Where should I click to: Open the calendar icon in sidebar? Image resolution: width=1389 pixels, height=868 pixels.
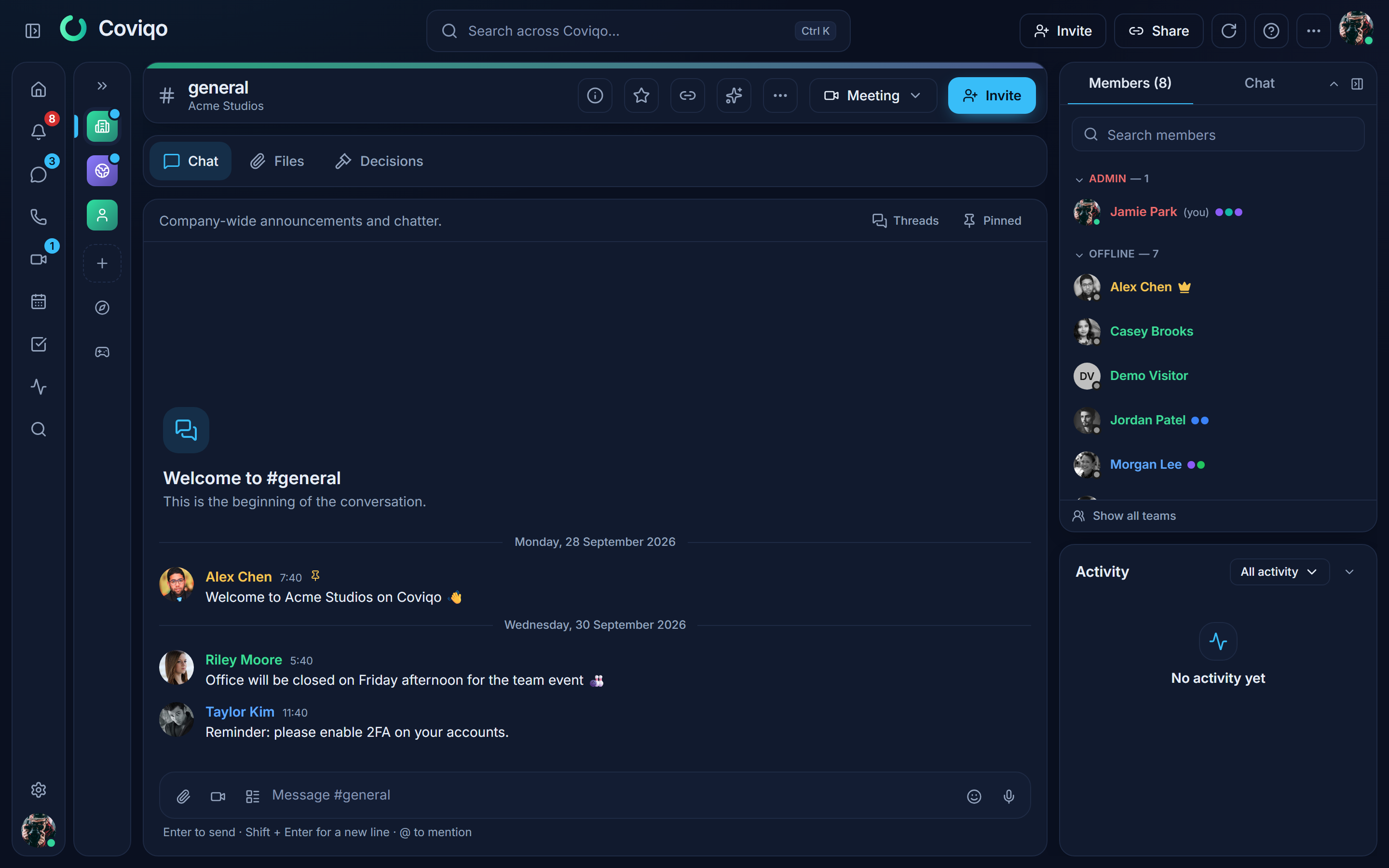(x=39, y=302)
